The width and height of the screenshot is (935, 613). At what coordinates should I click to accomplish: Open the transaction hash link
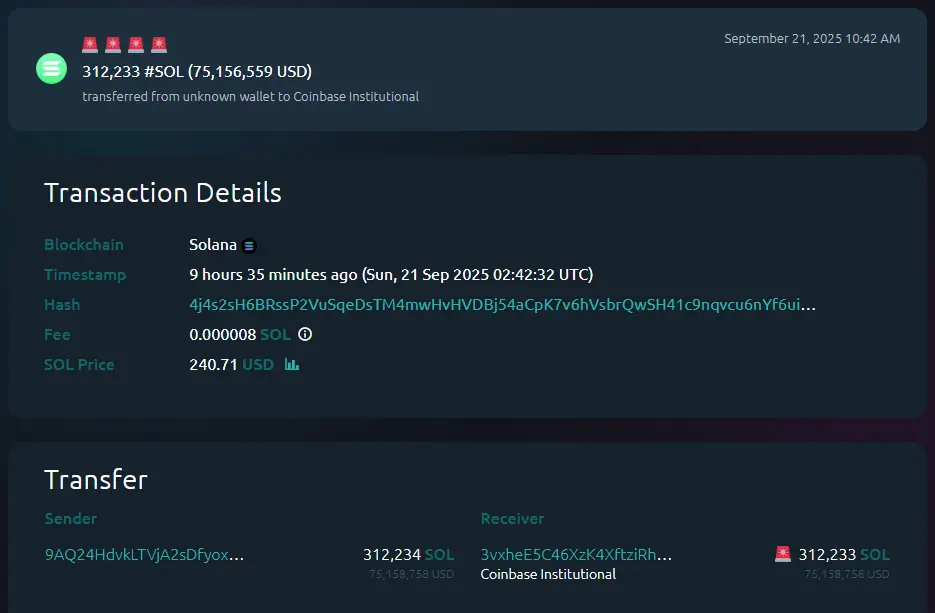click(x=502, y=305)
